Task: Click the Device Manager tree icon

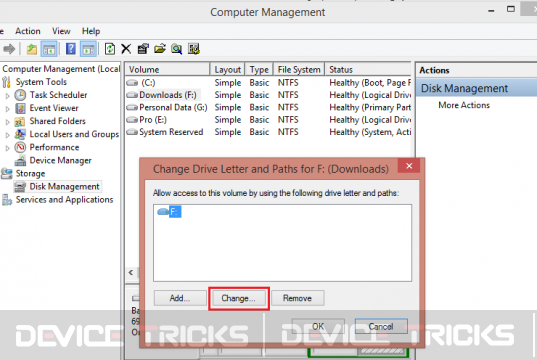Action: (x=20, y=160)
